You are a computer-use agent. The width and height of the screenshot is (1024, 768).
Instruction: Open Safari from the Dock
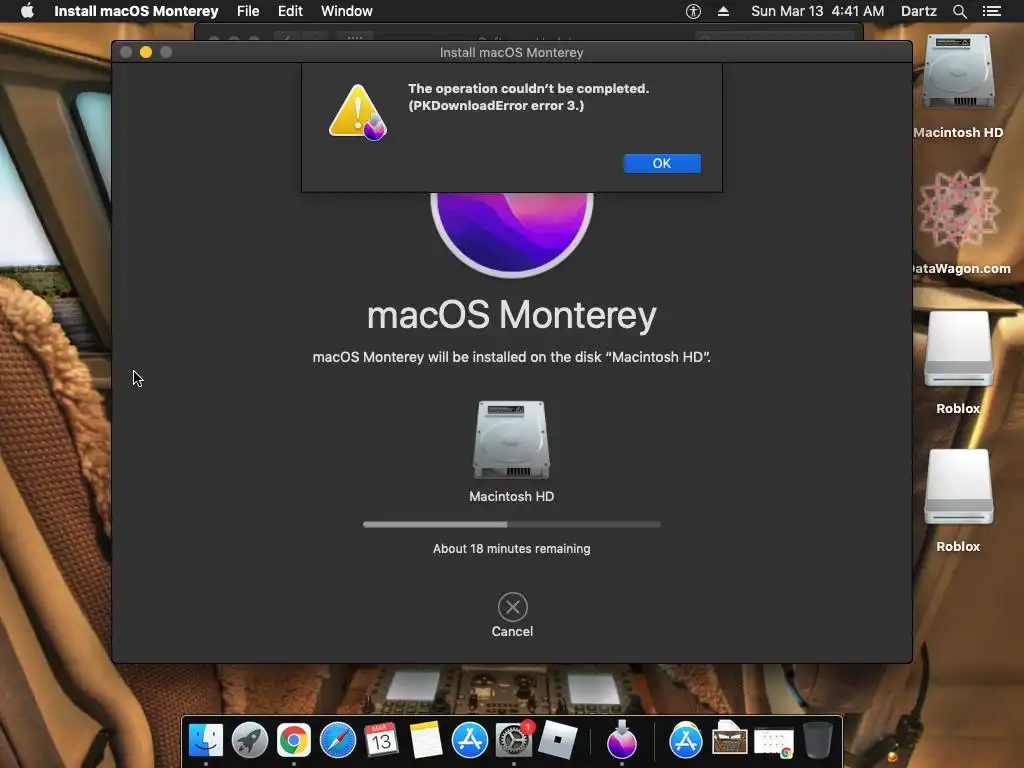point(338,740)
